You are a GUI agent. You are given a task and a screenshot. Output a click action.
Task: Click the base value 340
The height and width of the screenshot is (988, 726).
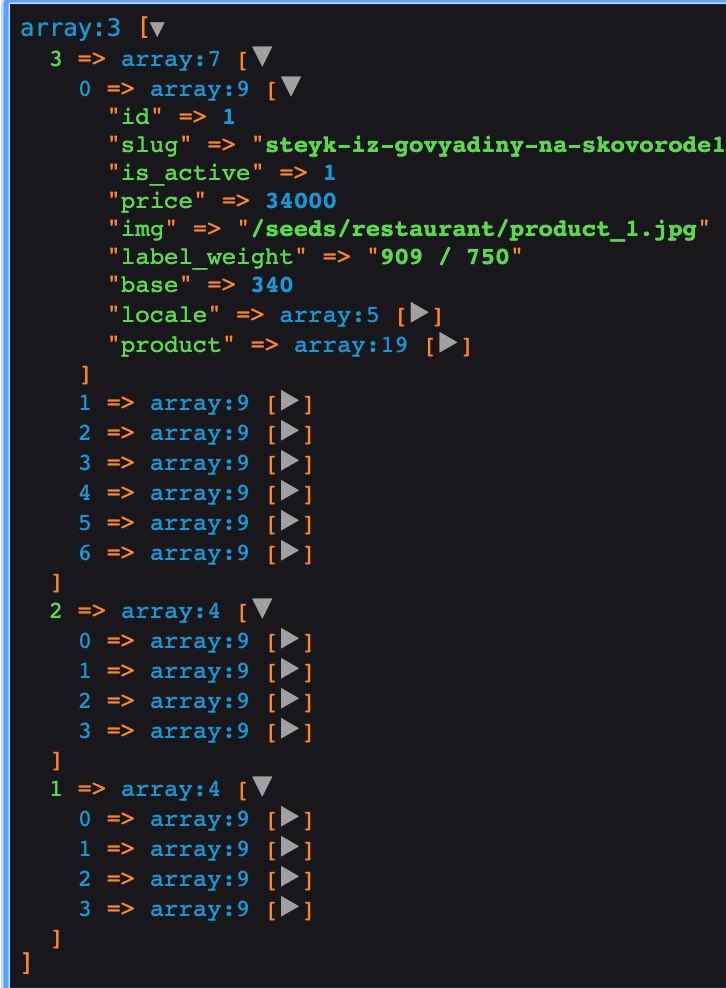[272, 285]
